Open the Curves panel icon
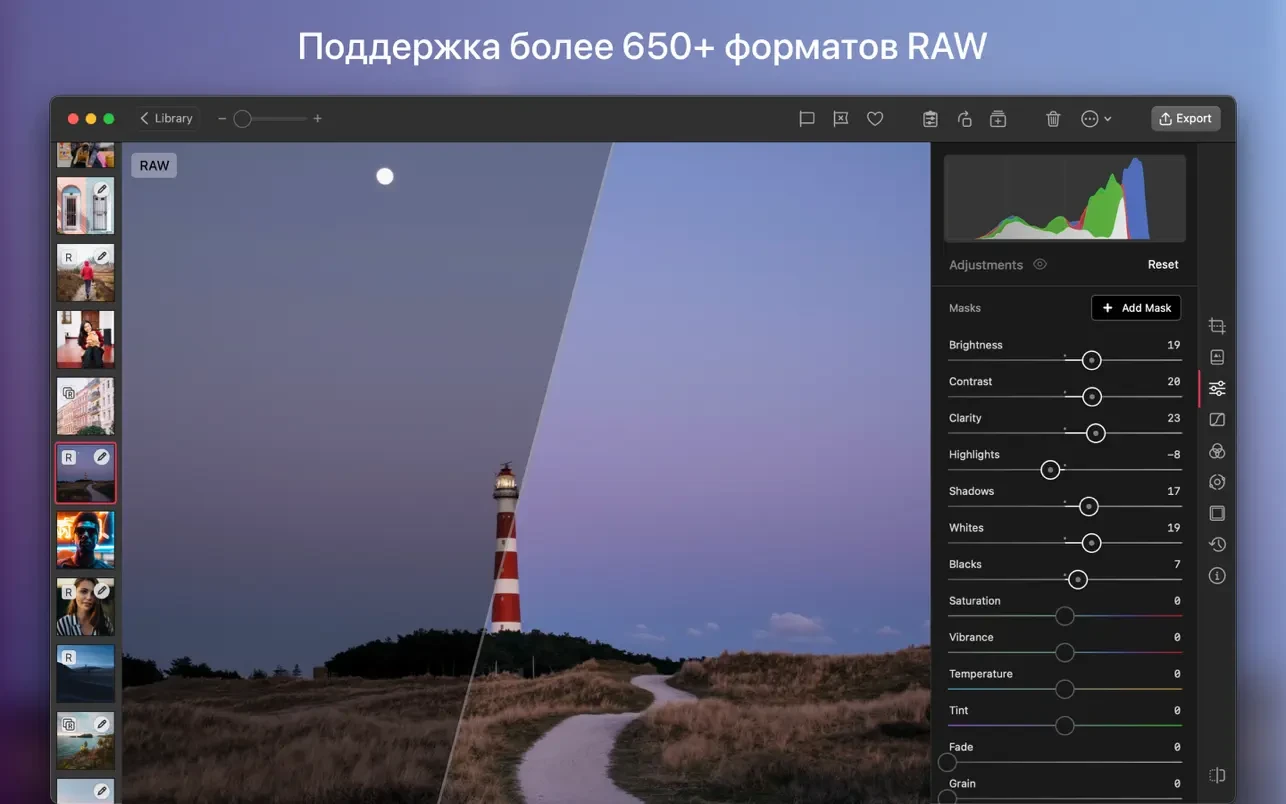The height and width of the screenshot is (804, 1286). tap(1217, 420)
